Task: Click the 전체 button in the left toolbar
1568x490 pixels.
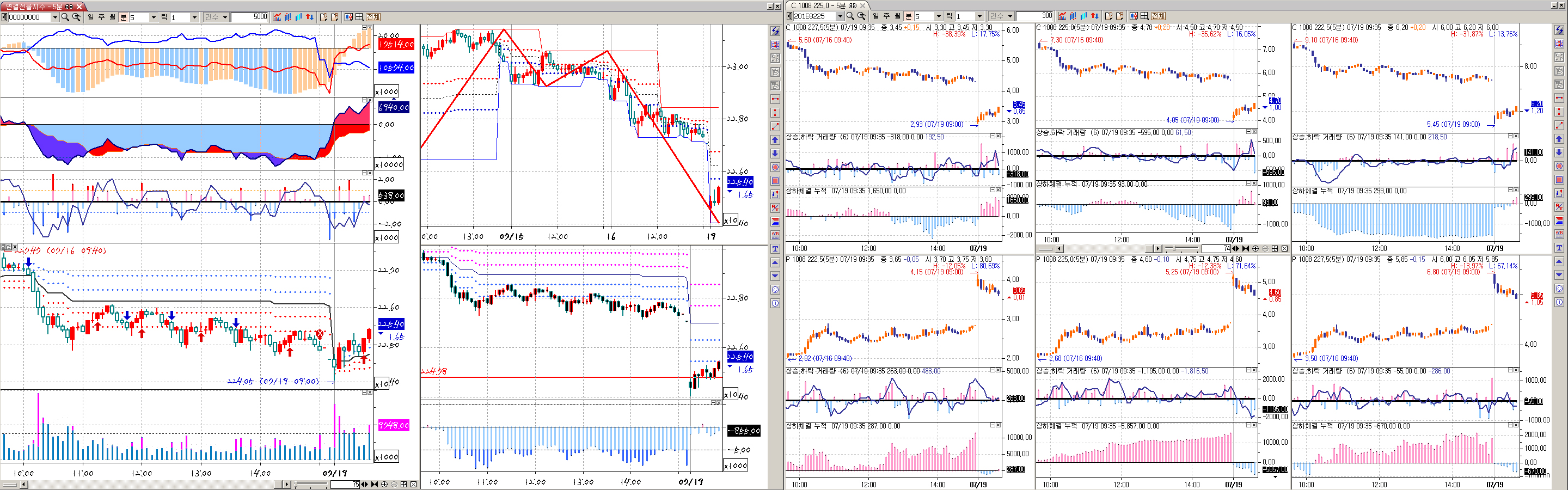Action: tap(373, 17)
